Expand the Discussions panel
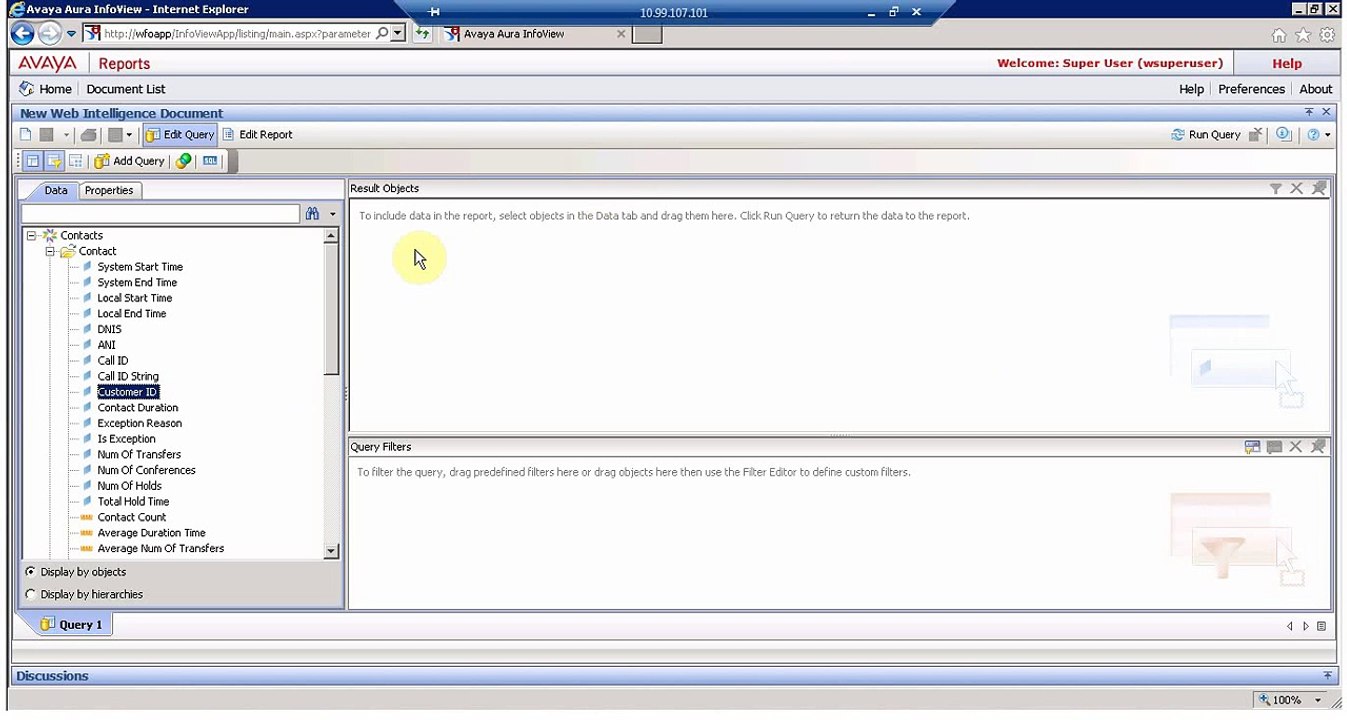Screen dimensions: 1347x720 click(x=1328, y=676)
